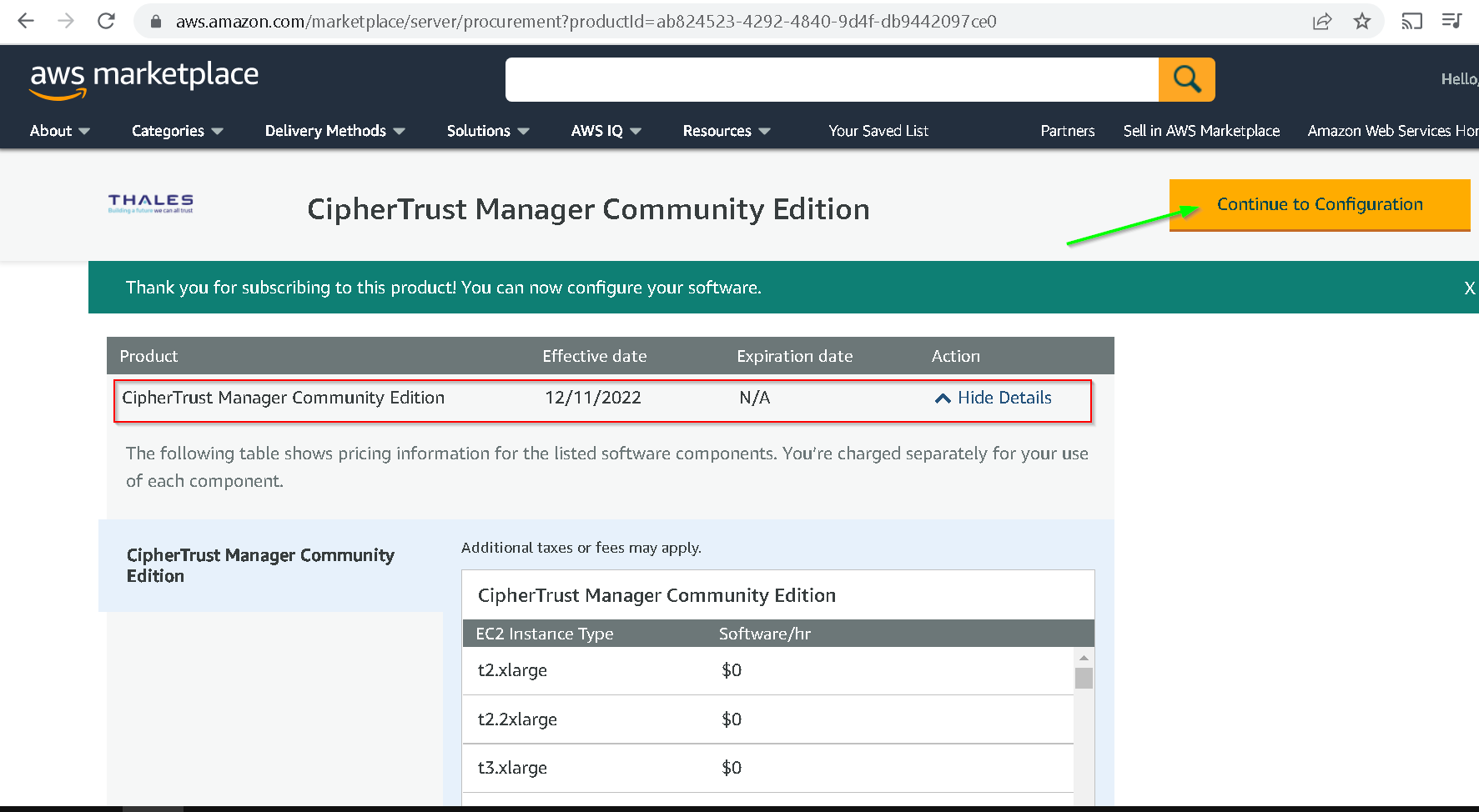Click the Action column header
Image resolution: width=1479 pixels, height=812 pixels.
point(956,356)
